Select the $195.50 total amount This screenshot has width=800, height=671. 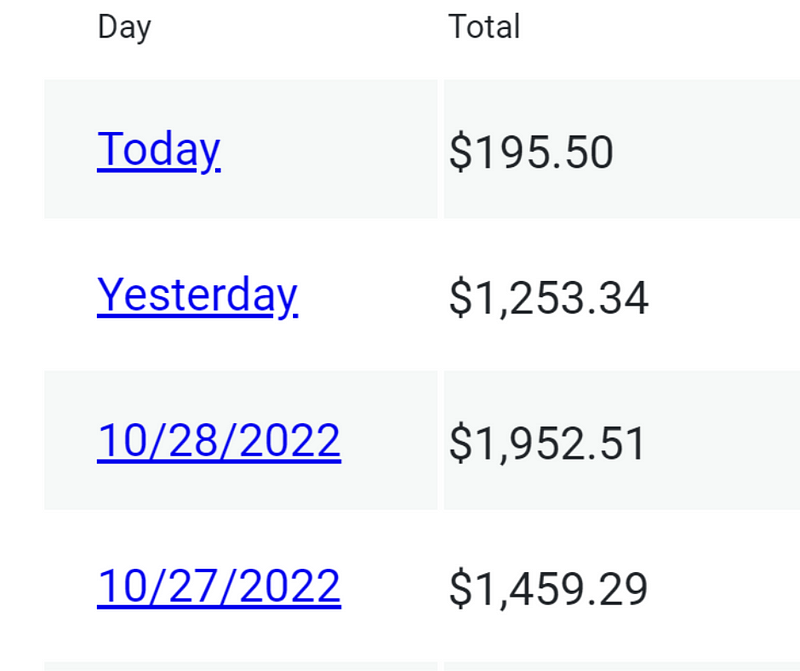(x=531, y=152)
